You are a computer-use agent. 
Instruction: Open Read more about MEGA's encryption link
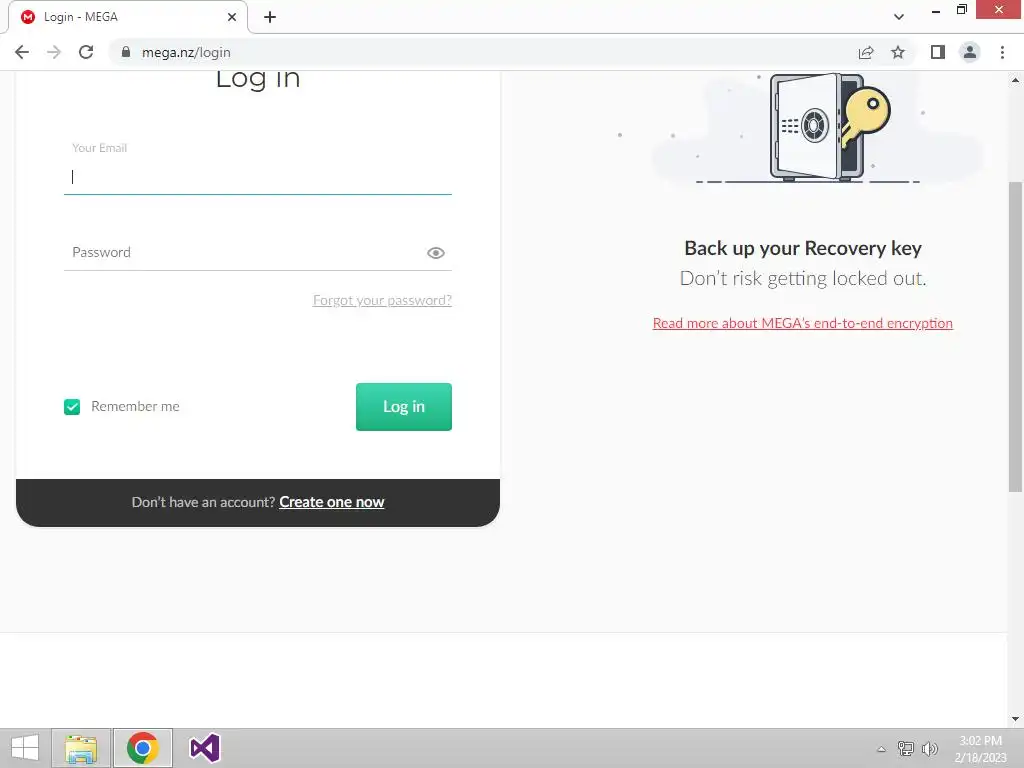(x=803, y=323)
